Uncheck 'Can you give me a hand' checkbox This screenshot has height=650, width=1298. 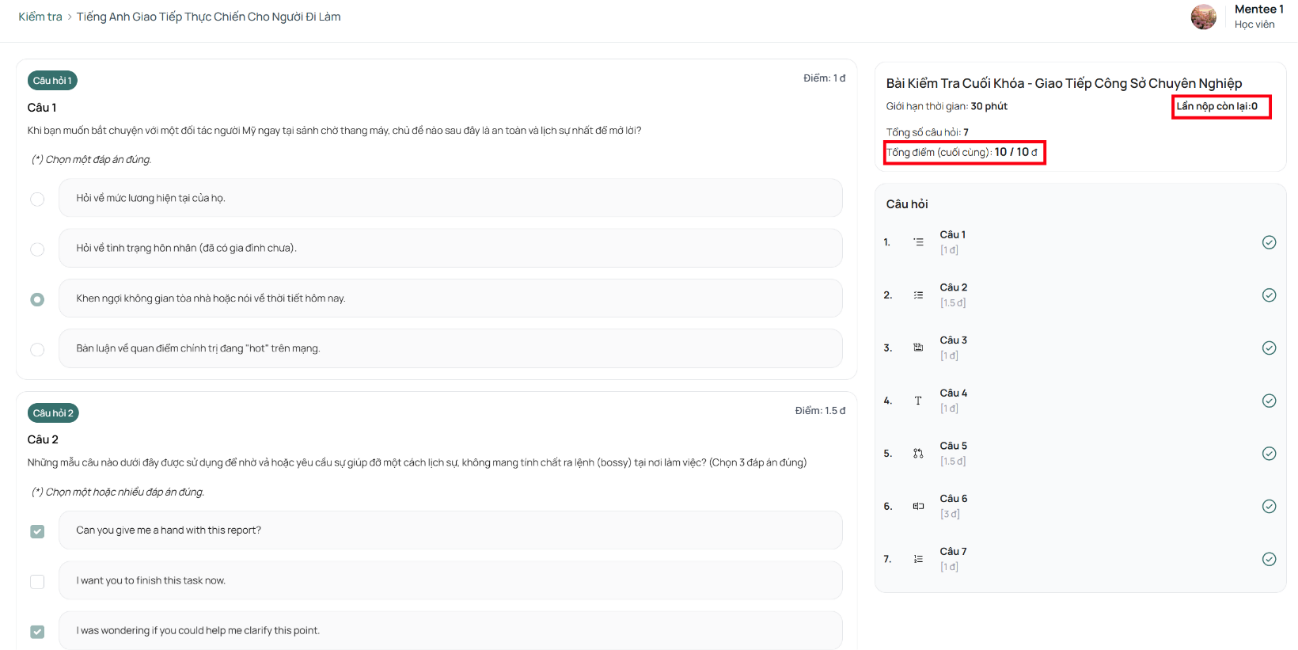tap(37, 531)
